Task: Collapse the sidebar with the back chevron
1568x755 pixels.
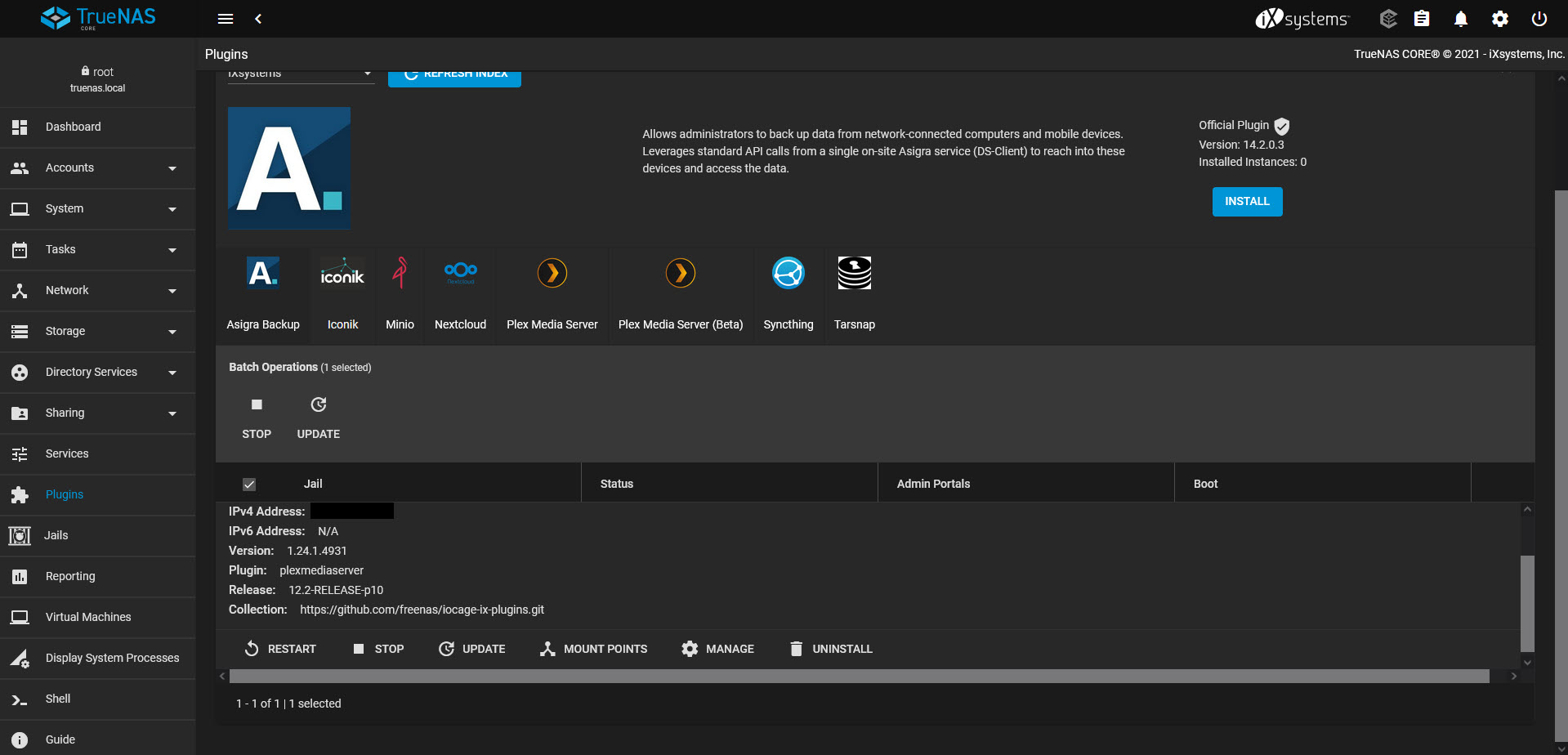Action: (x=258, y=19)
